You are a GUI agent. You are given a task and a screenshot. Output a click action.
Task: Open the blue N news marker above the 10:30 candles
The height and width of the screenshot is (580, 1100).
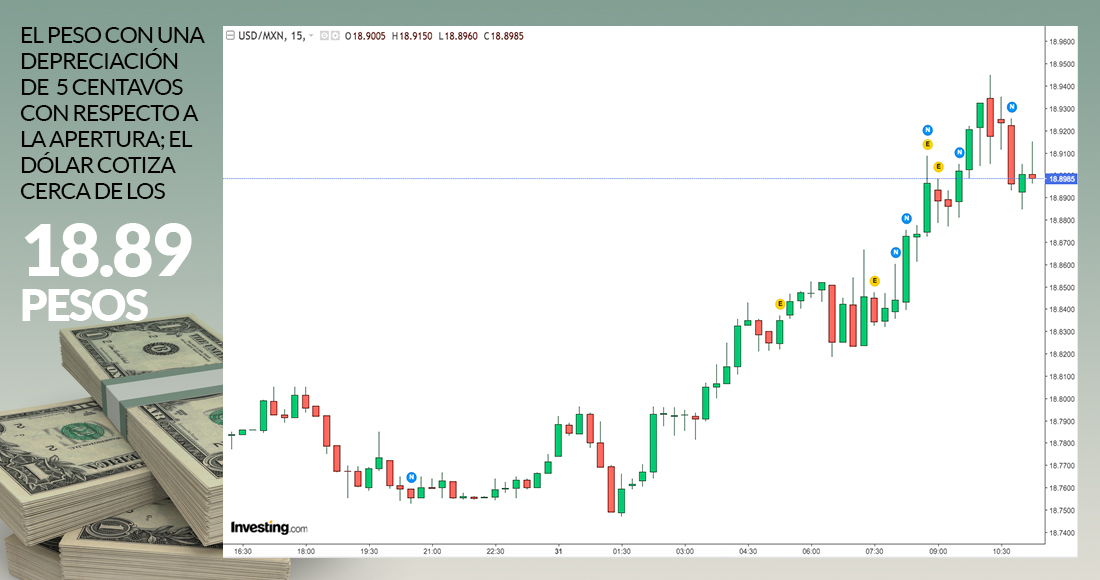pos(1012,107)
